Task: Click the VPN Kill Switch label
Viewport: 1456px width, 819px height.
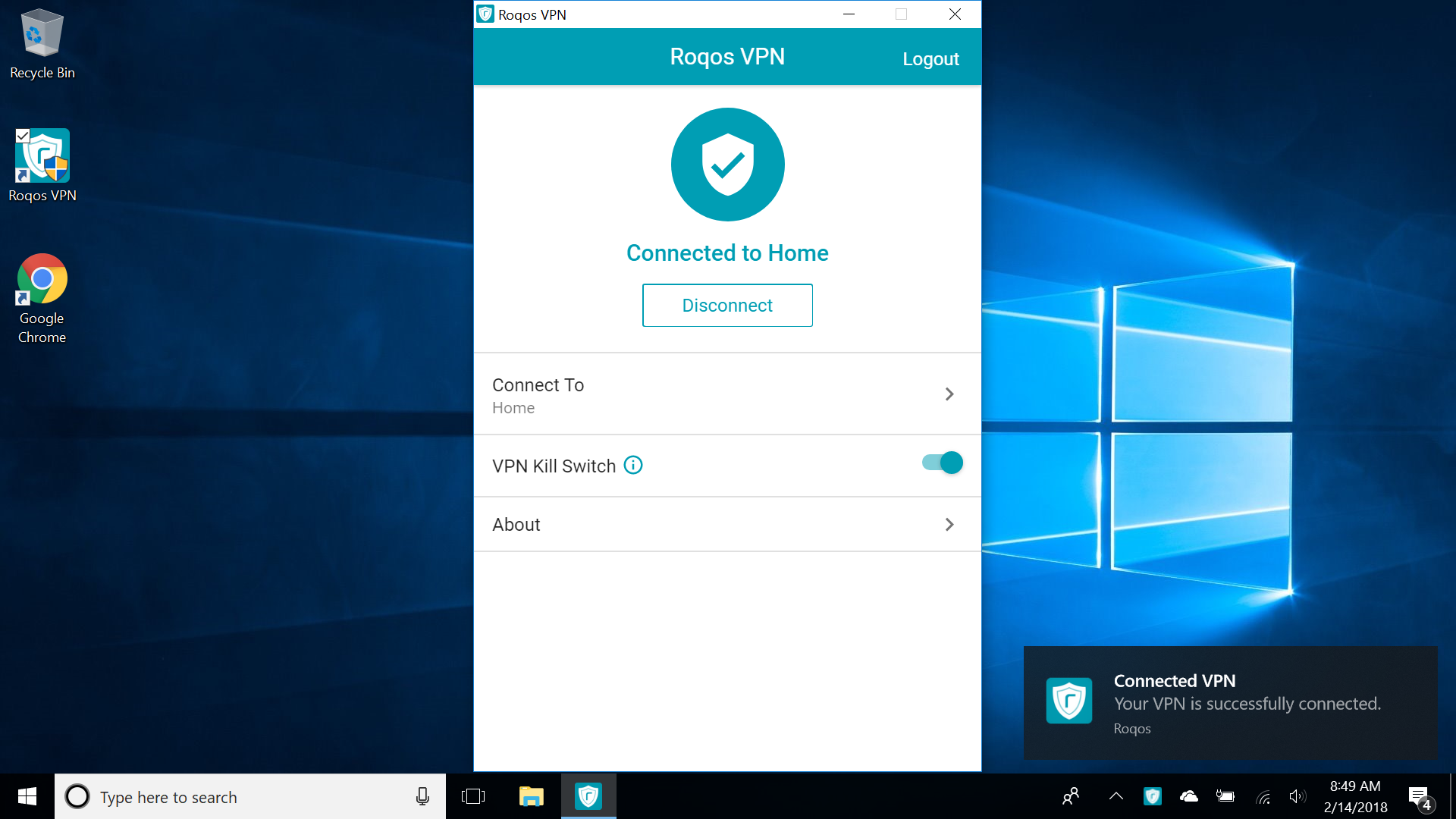Action: 554,466
